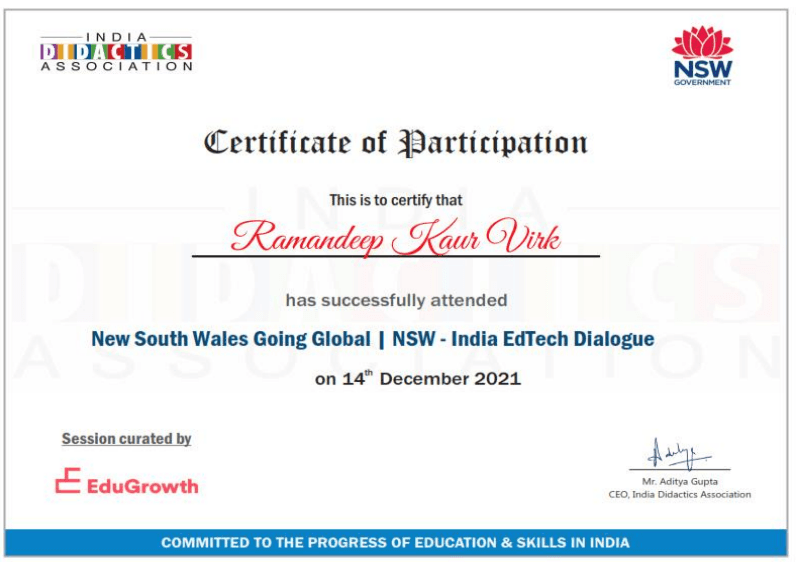Screen dimensions: 796x562
Task: Click the blue NSW letters in government logo
Action: pyautogui.click(x=701, y=68)
